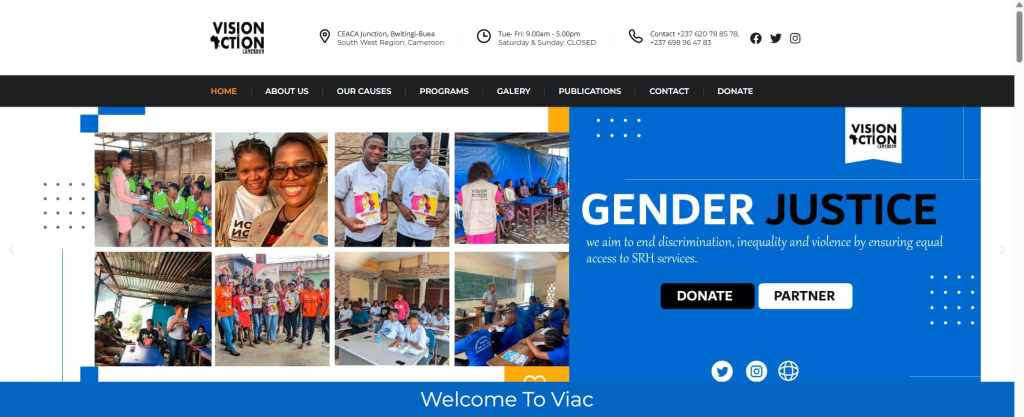
Task: Click Instagram circle icon on banner
Action: [756, 371]
